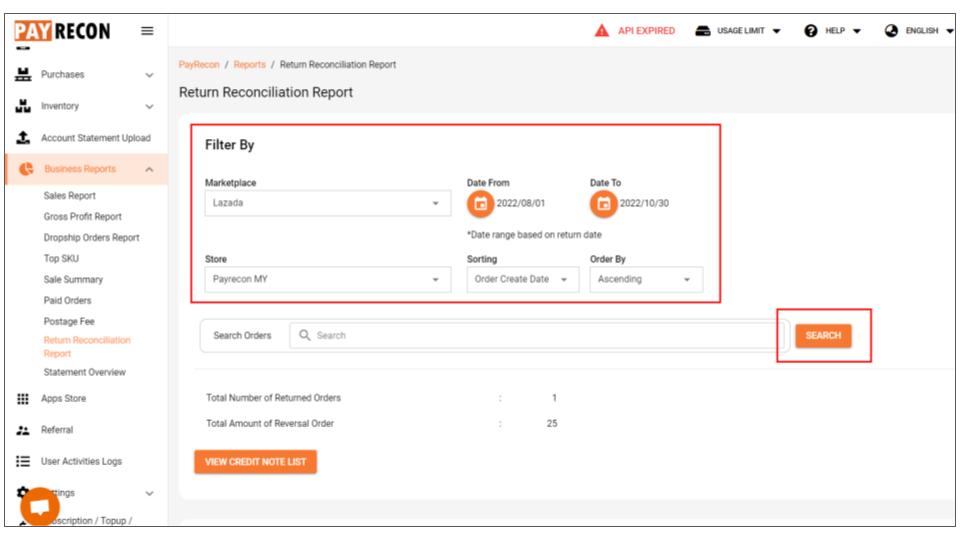Open the Help dropdown arrow
Screen dimensions: 960x540
tap(857, 31)
